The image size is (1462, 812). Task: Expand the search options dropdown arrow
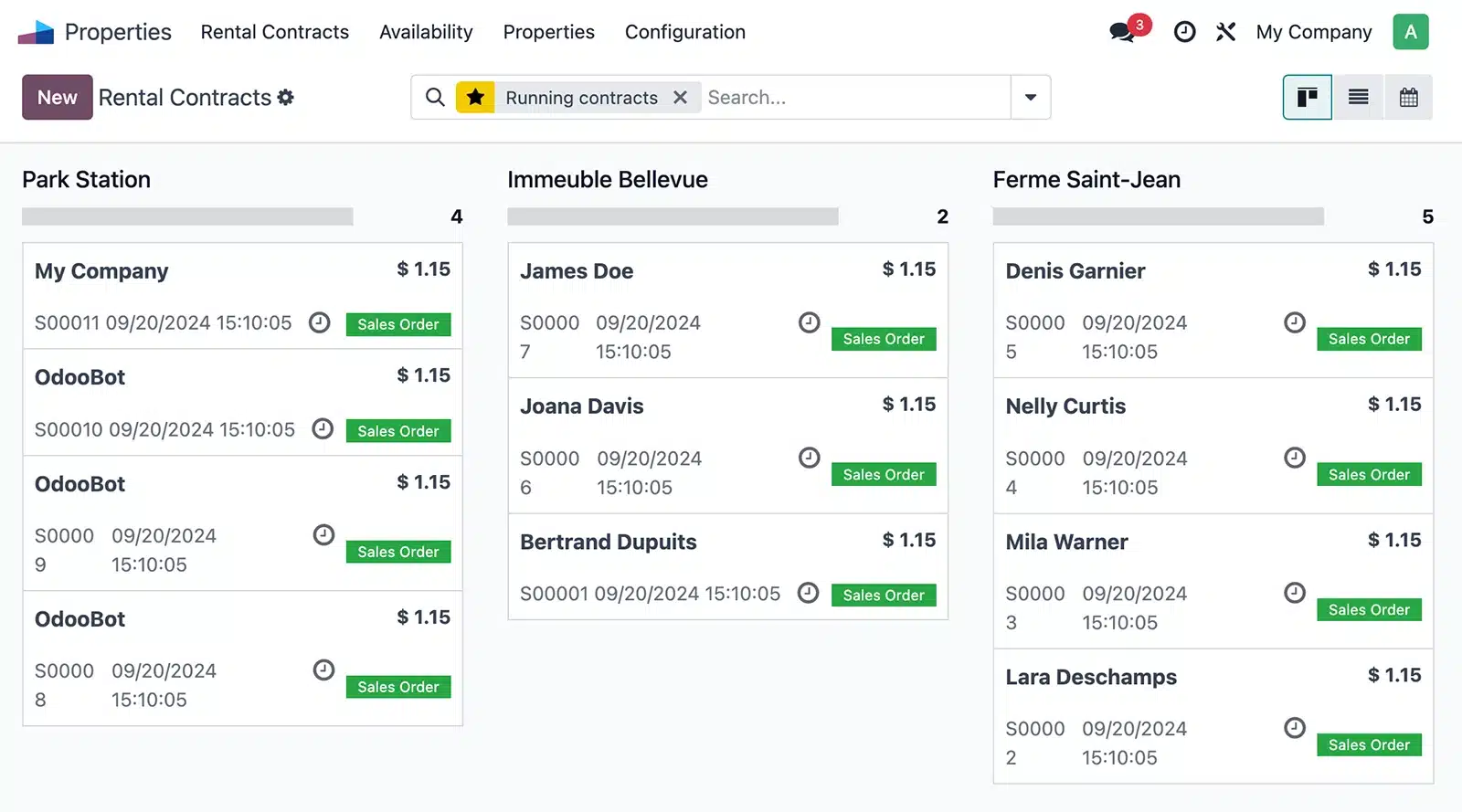1030,98
